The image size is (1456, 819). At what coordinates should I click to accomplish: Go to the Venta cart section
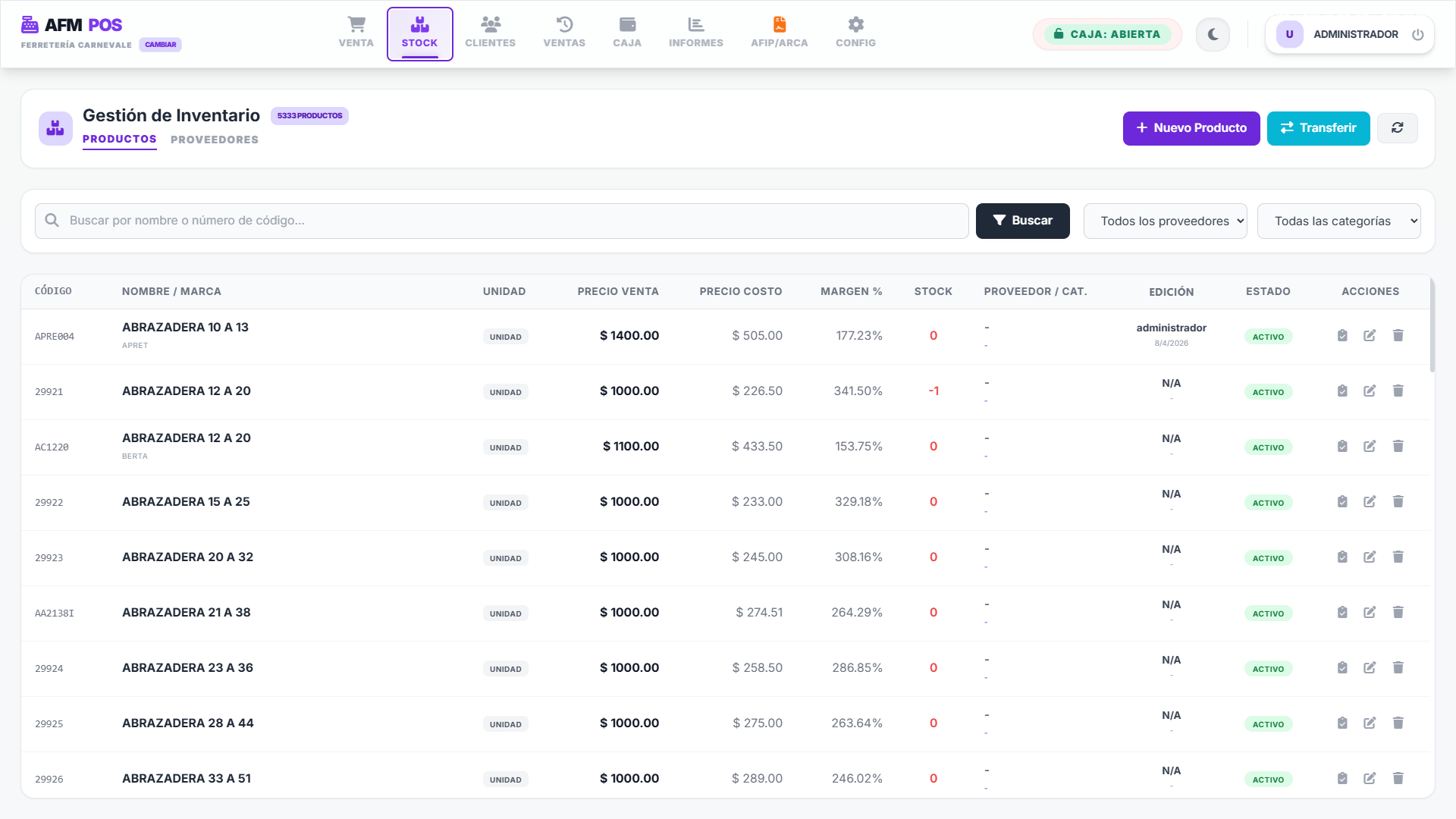tap(356, 33)
